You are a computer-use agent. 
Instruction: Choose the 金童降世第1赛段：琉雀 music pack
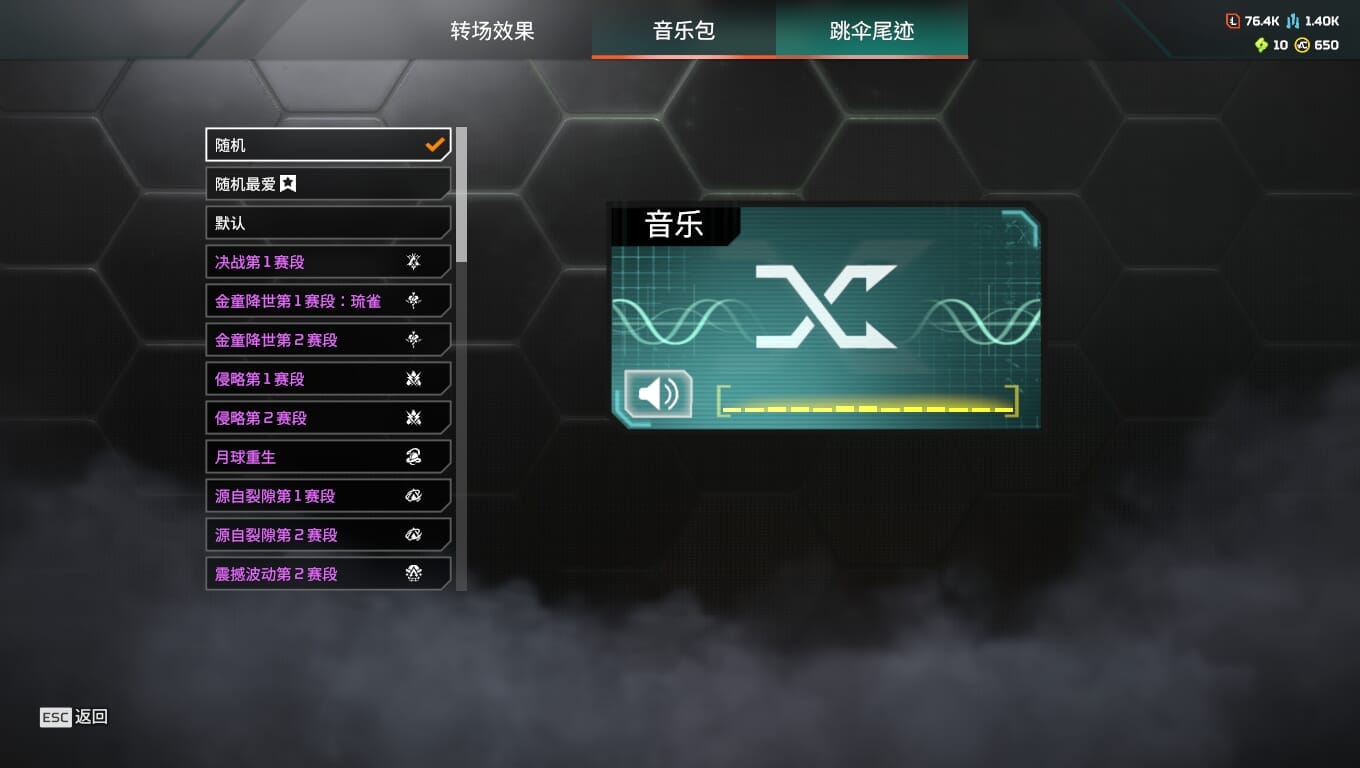tap(328, 301)
